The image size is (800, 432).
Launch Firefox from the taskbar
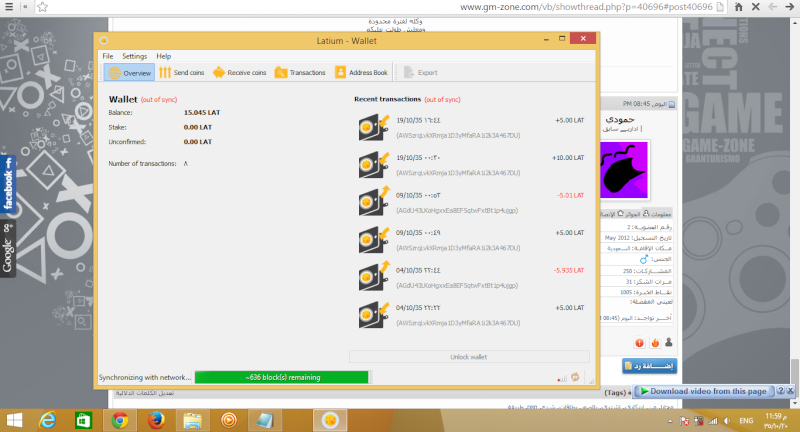tap(155, 420)
